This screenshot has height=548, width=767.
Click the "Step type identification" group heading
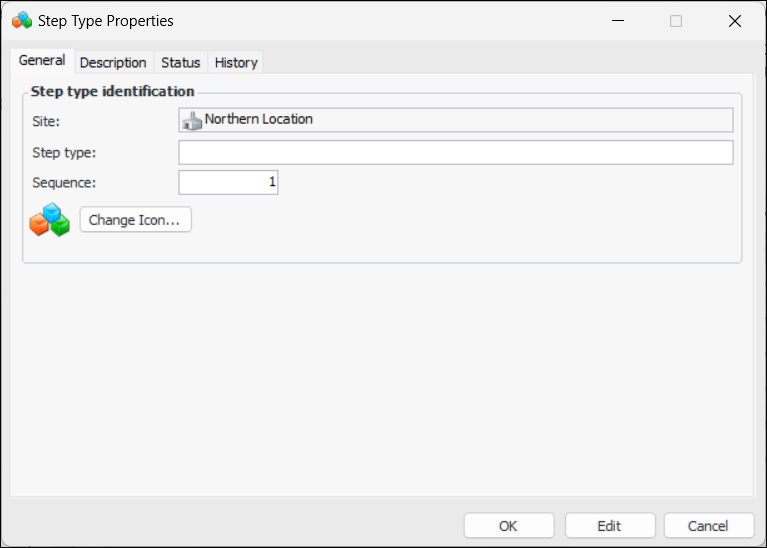click(x=112, y=91)
